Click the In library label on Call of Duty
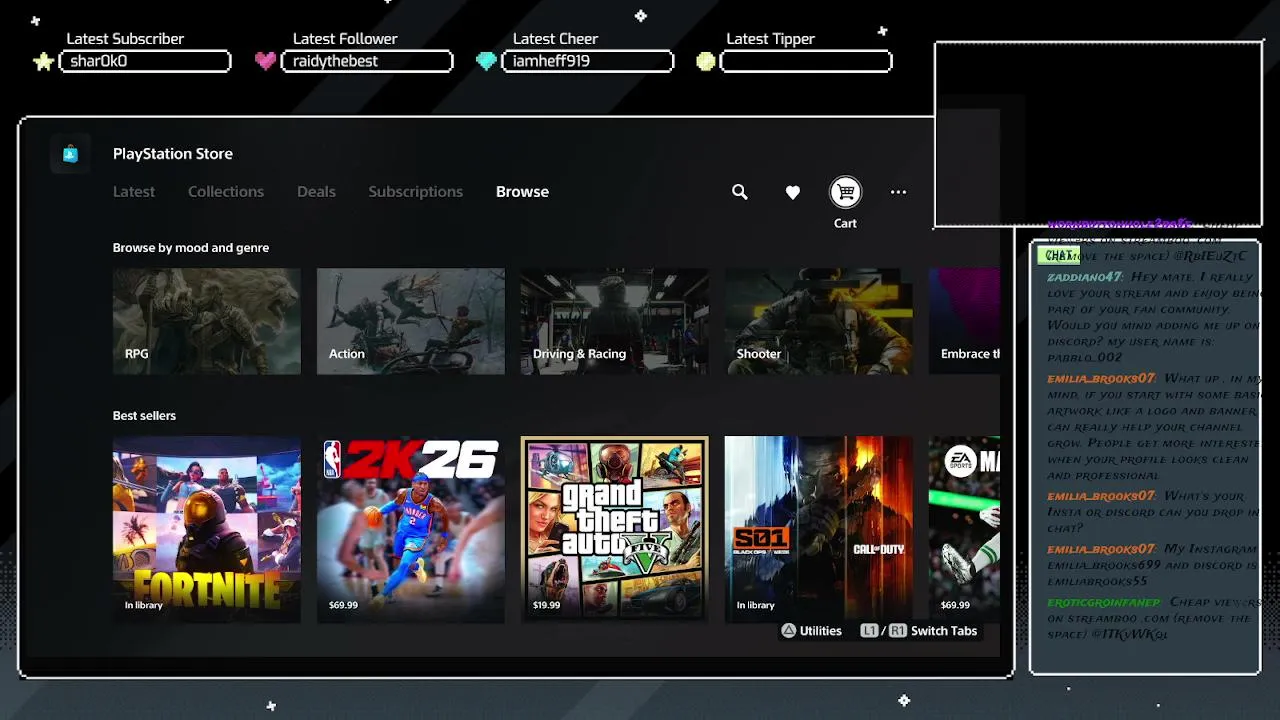1280x720 pixels. click(x=756, y=605)
